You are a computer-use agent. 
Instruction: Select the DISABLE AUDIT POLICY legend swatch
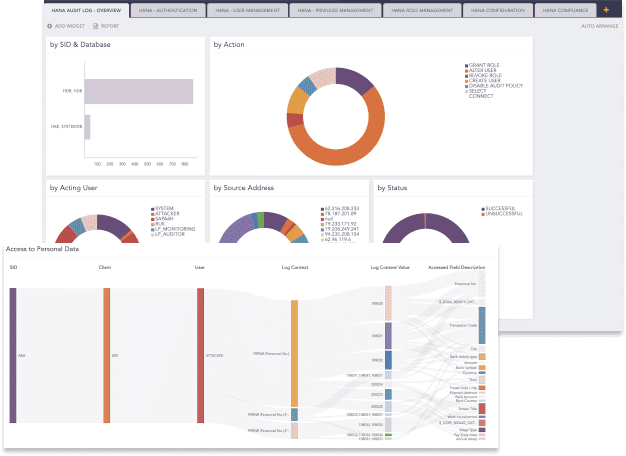[x=466, y=86]
